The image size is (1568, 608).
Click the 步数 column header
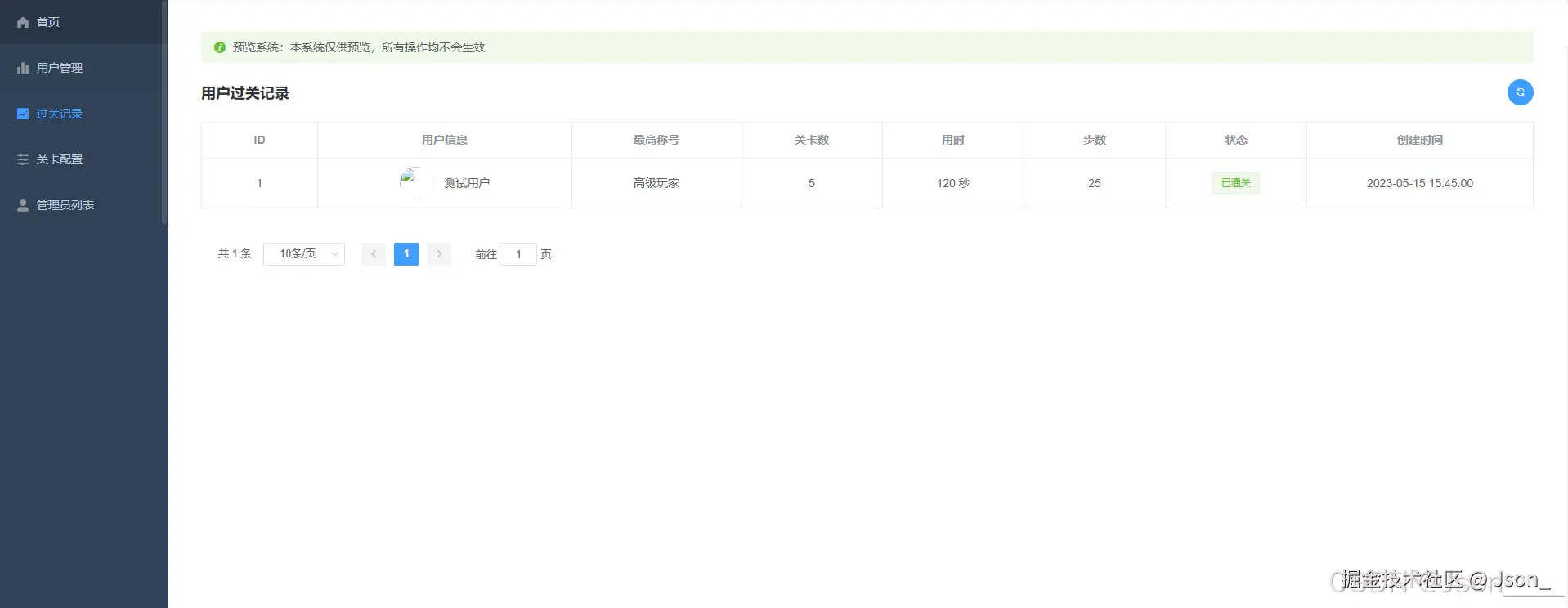click(x=1095, y=140)
